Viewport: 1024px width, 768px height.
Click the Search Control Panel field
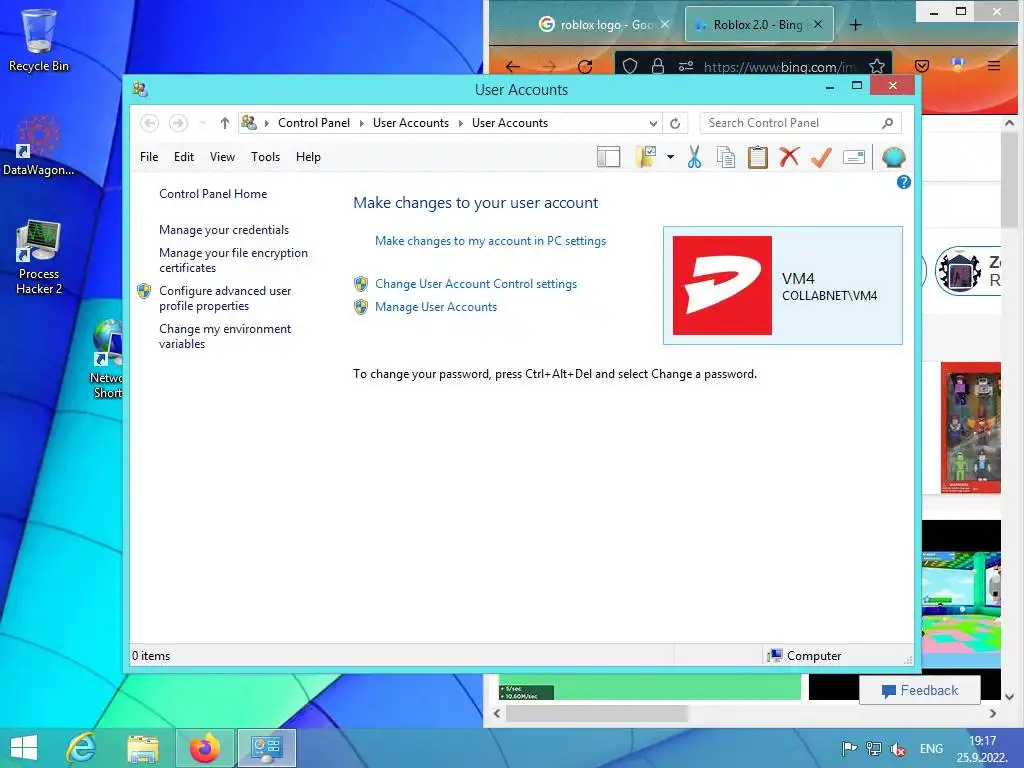[801, 123]
